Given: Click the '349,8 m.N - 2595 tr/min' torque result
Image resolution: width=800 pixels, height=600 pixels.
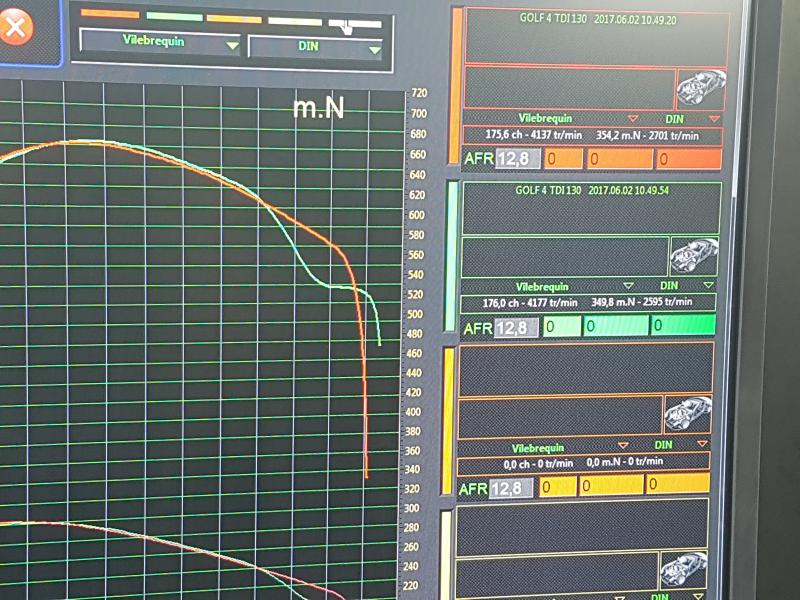Looking at the screenshot, I should (642, 302).
